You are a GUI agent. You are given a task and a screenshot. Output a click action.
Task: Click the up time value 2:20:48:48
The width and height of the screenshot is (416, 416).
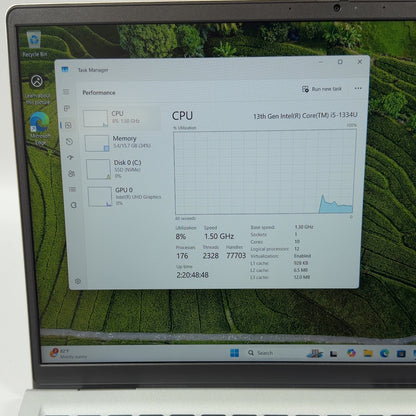192,275
